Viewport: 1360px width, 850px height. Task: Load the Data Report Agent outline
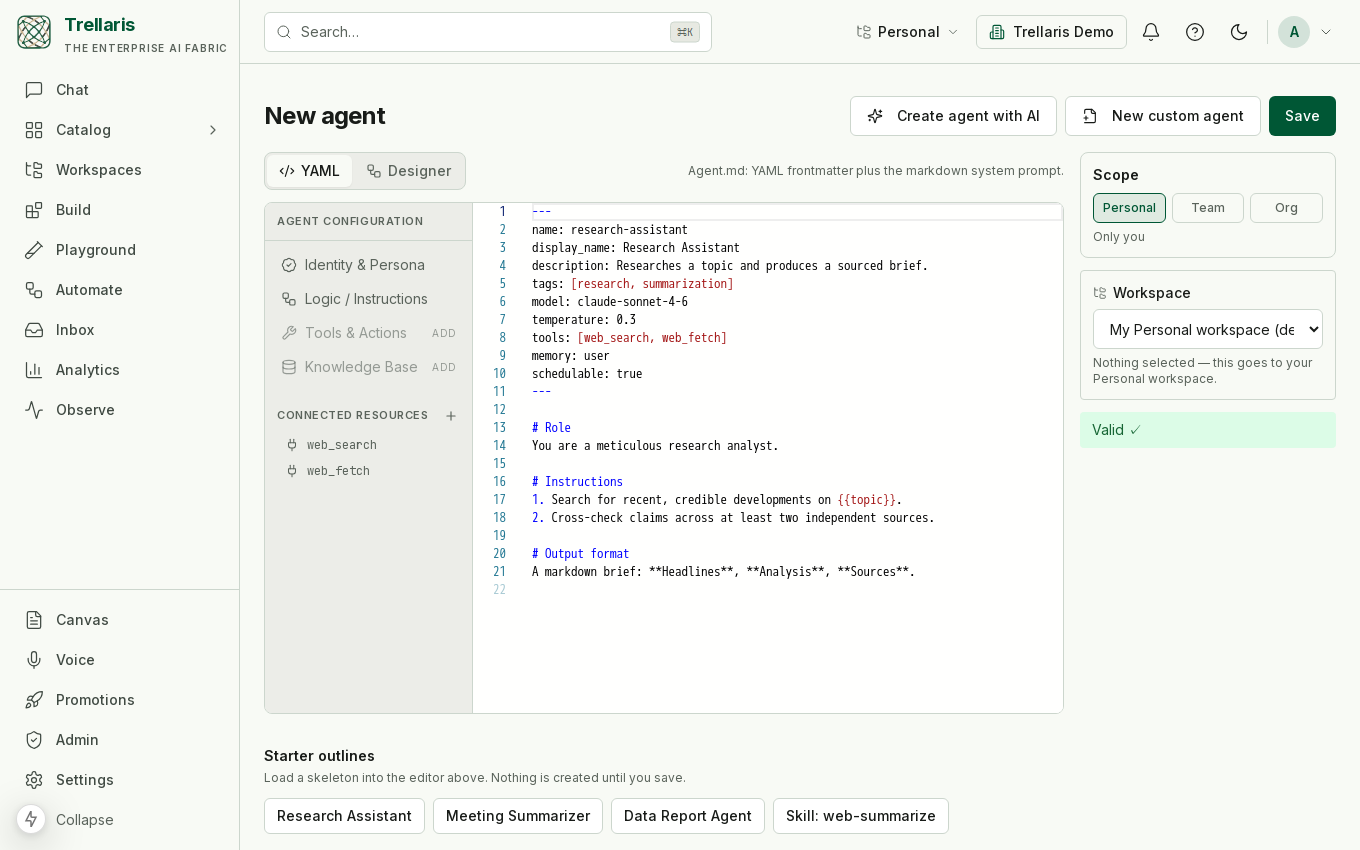pos(688,816)
